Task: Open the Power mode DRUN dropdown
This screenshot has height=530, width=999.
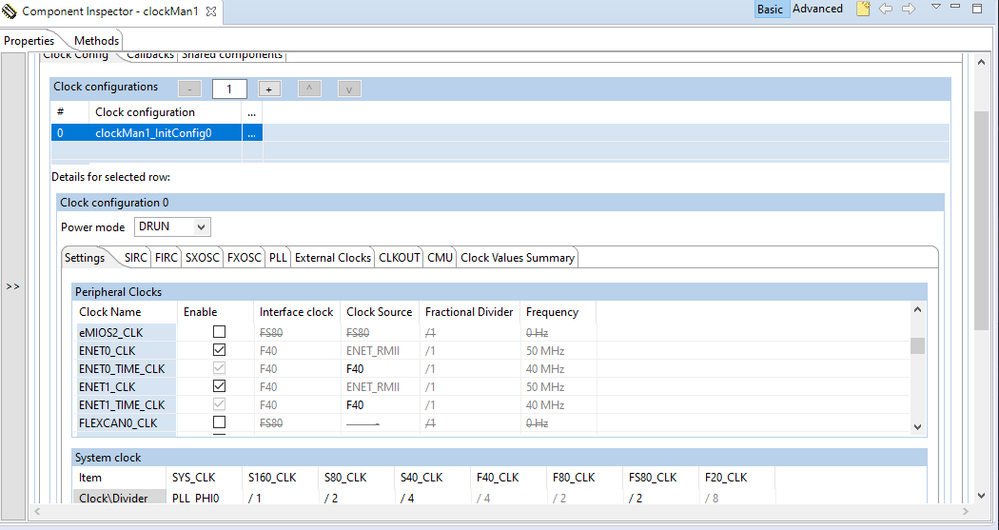Action: (x=172, y=227)
